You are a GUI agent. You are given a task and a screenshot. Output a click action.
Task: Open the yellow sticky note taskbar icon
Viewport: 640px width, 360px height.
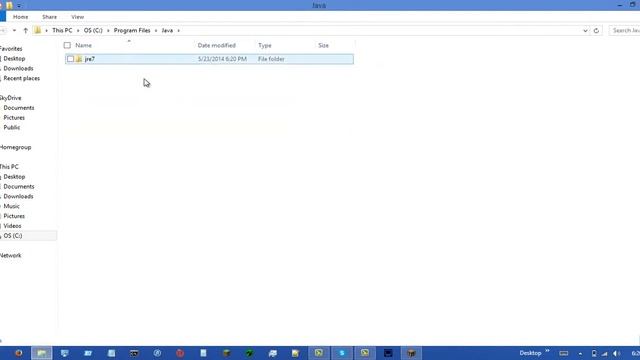coord(296,353)
